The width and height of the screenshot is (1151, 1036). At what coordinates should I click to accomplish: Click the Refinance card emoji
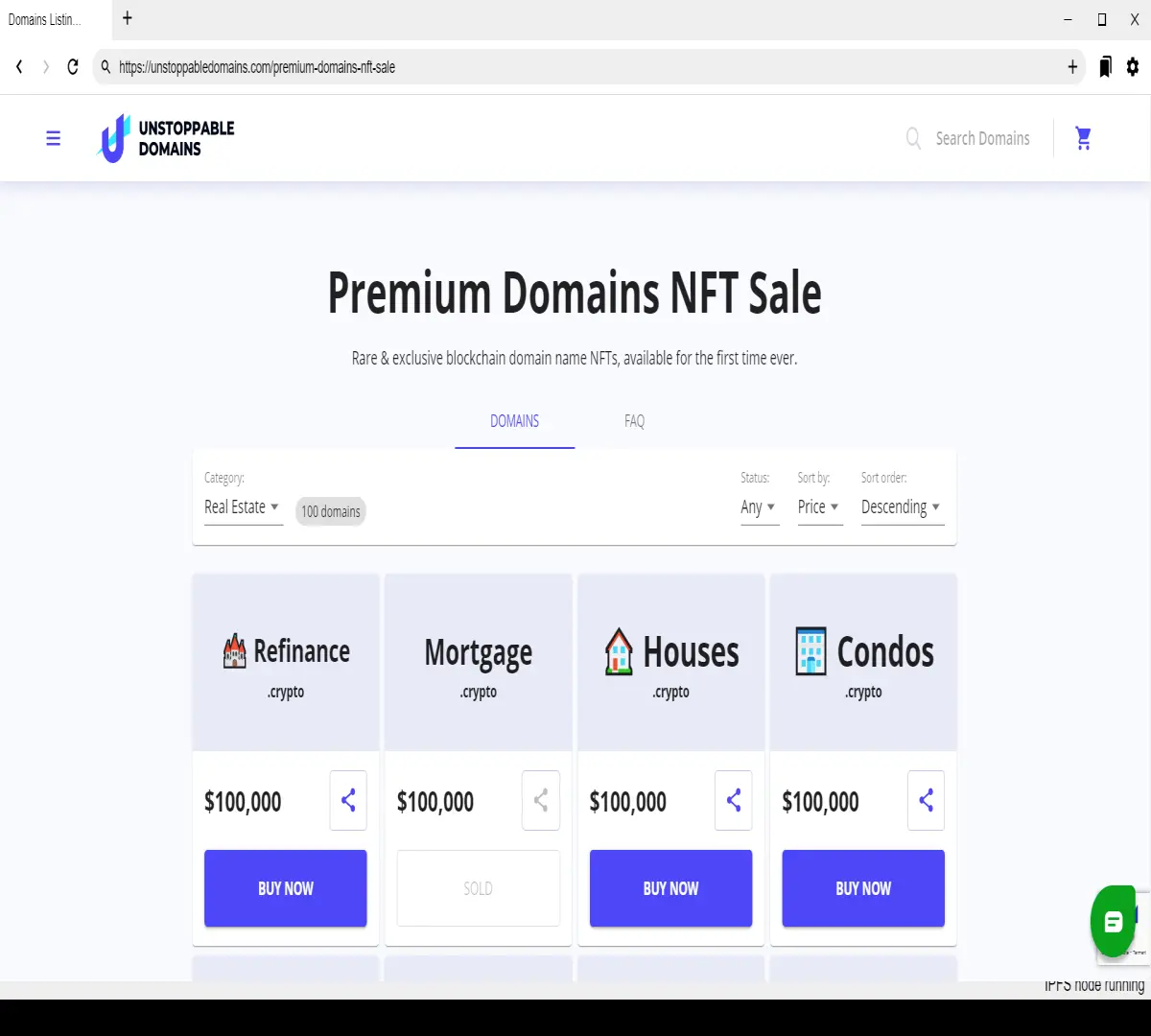click(235, 651)
